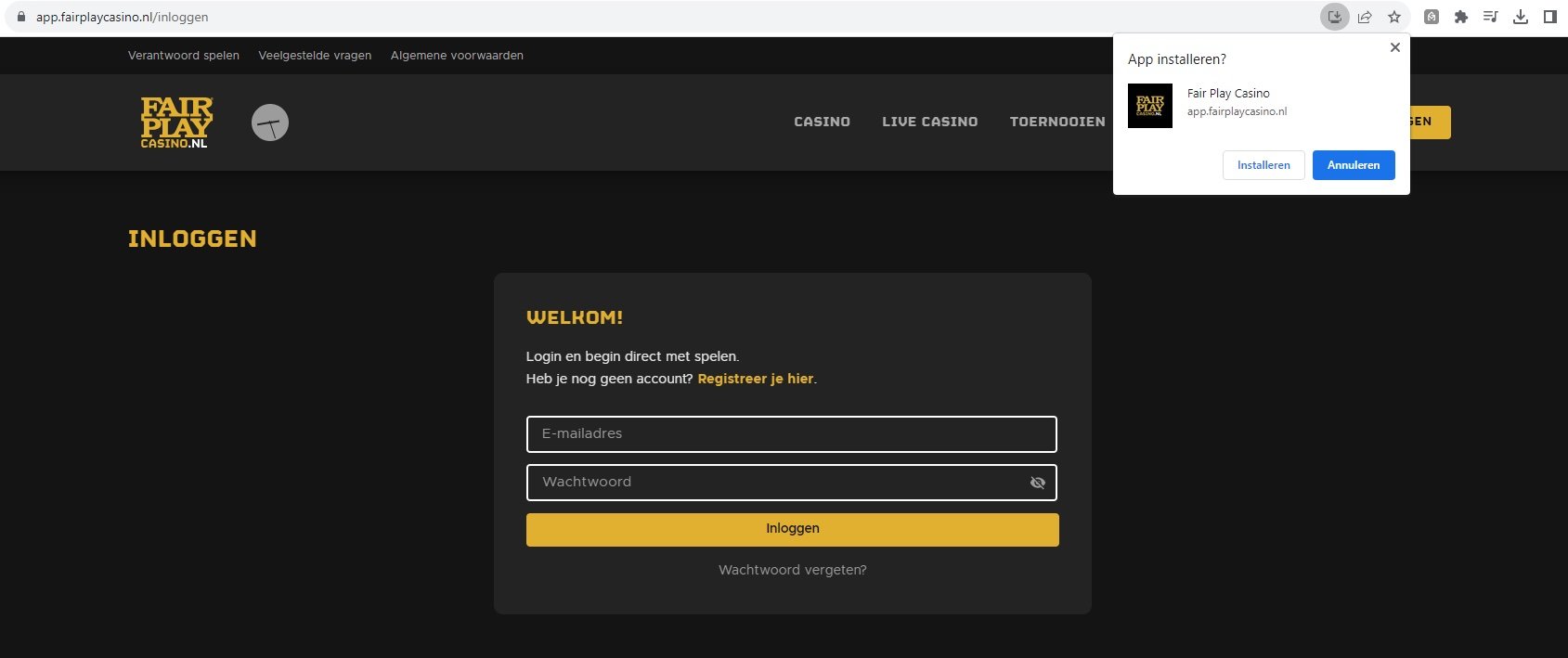Open the media control playlist icon

tap(1491, 17)
